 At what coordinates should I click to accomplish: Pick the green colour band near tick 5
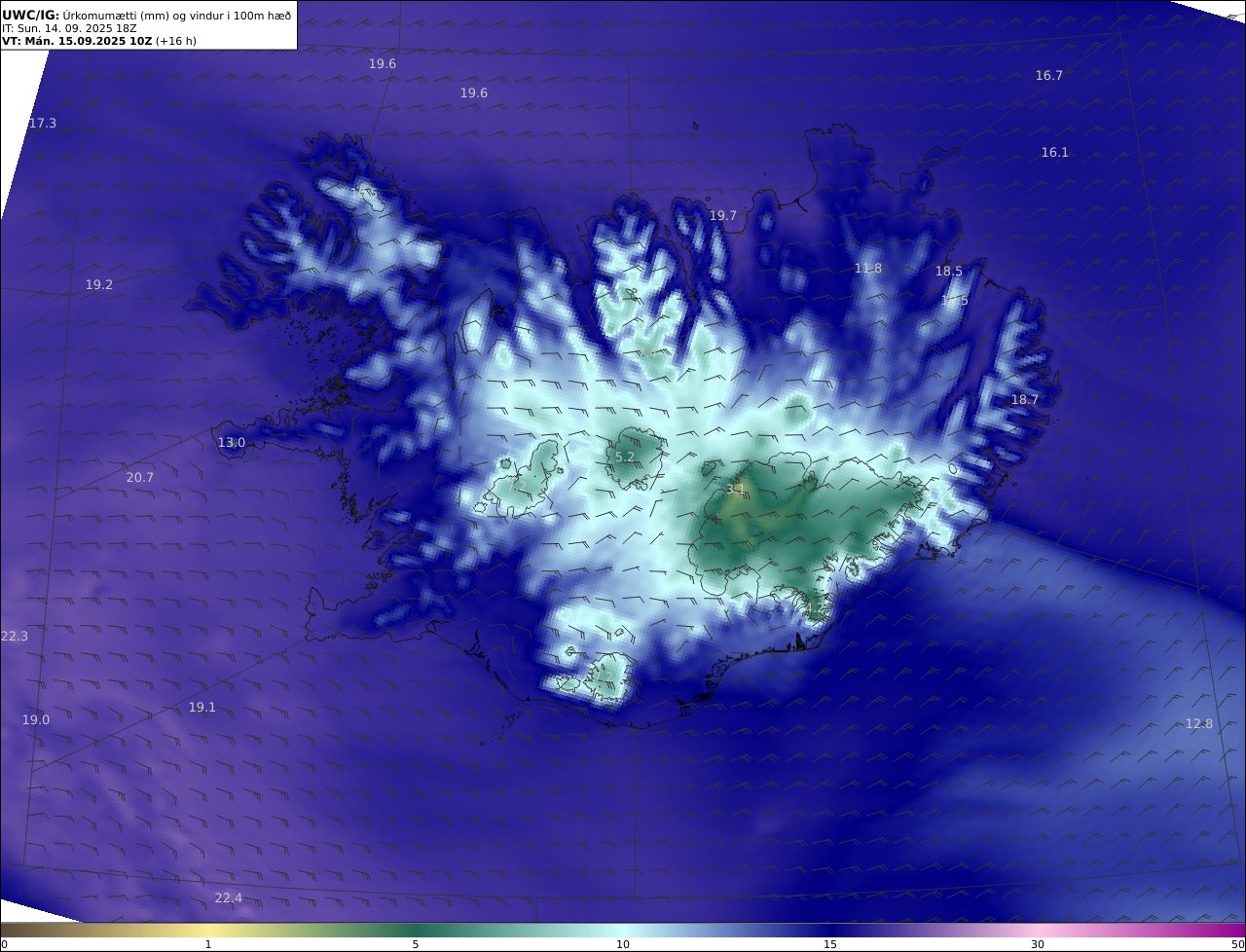416,931
